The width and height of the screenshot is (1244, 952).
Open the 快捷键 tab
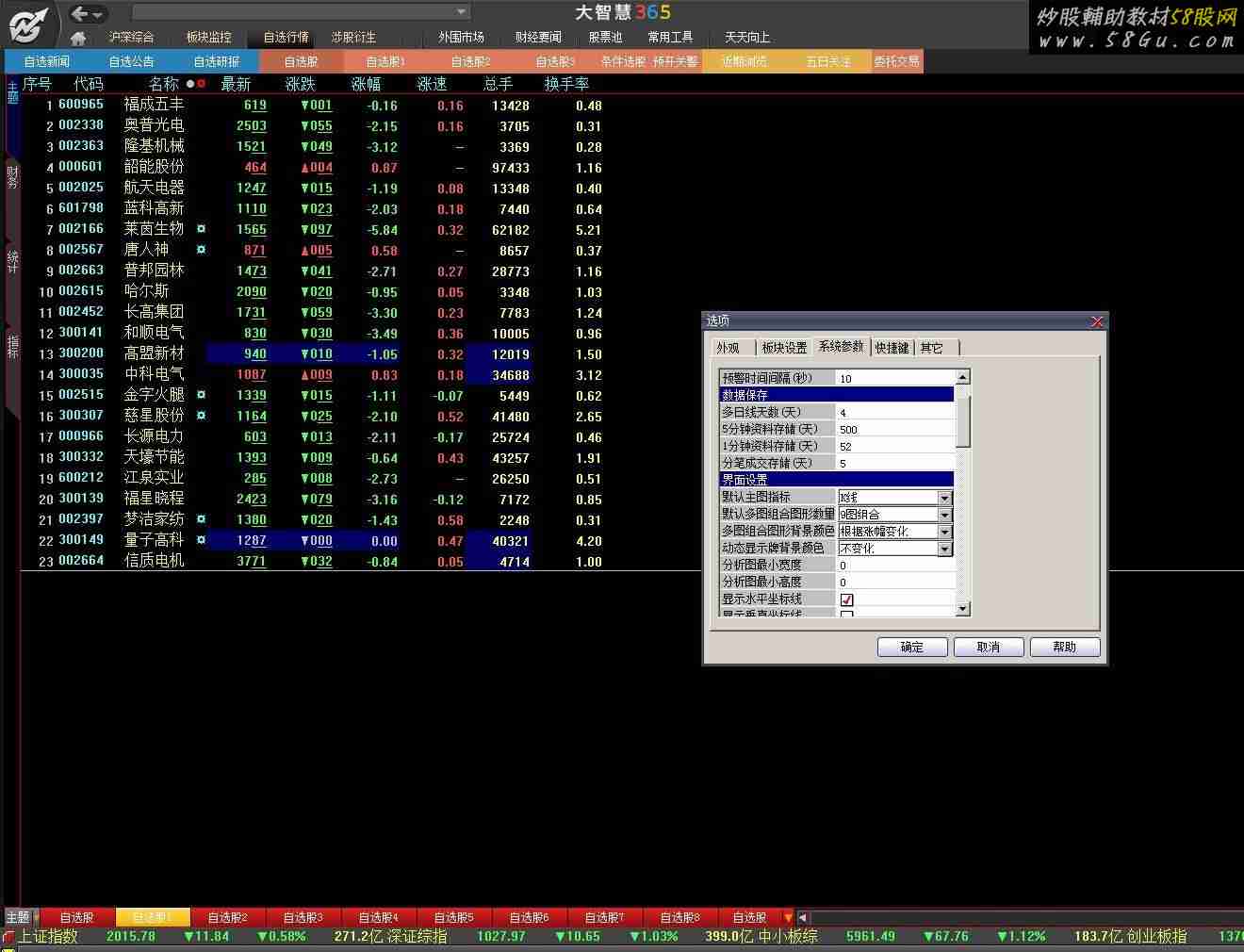point(892,348)
